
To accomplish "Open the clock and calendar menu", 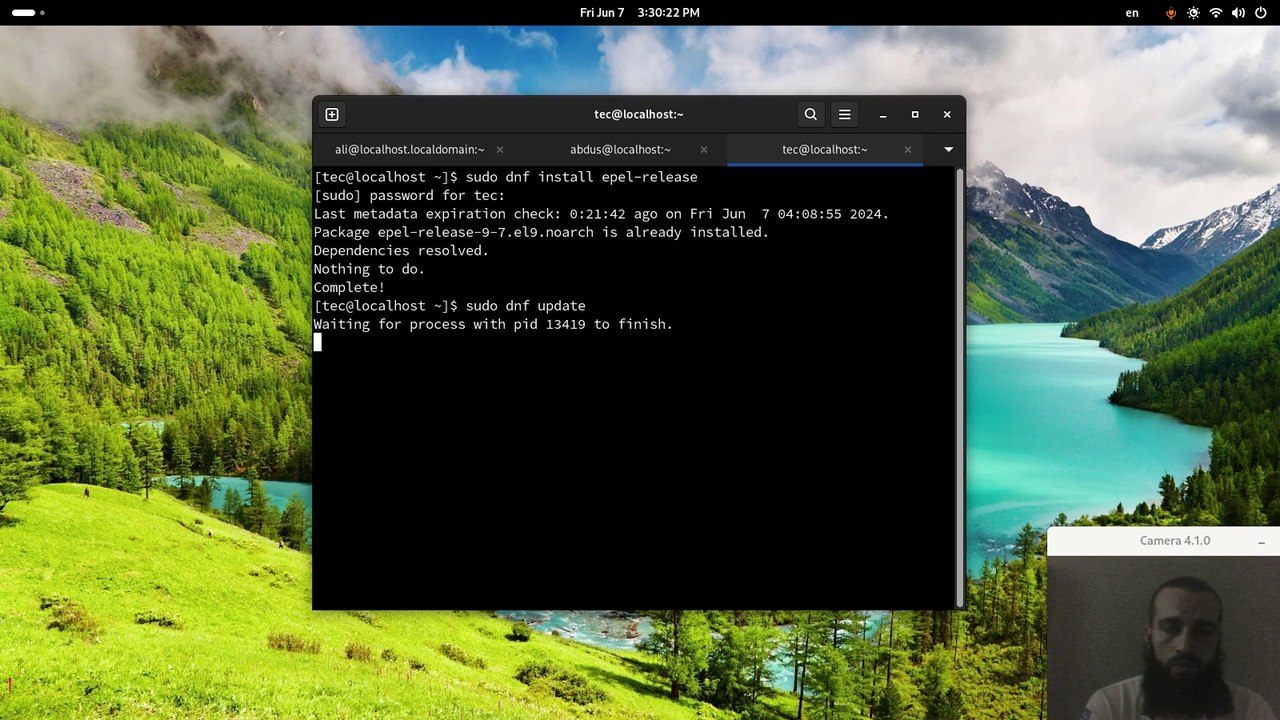I will 640,13.
